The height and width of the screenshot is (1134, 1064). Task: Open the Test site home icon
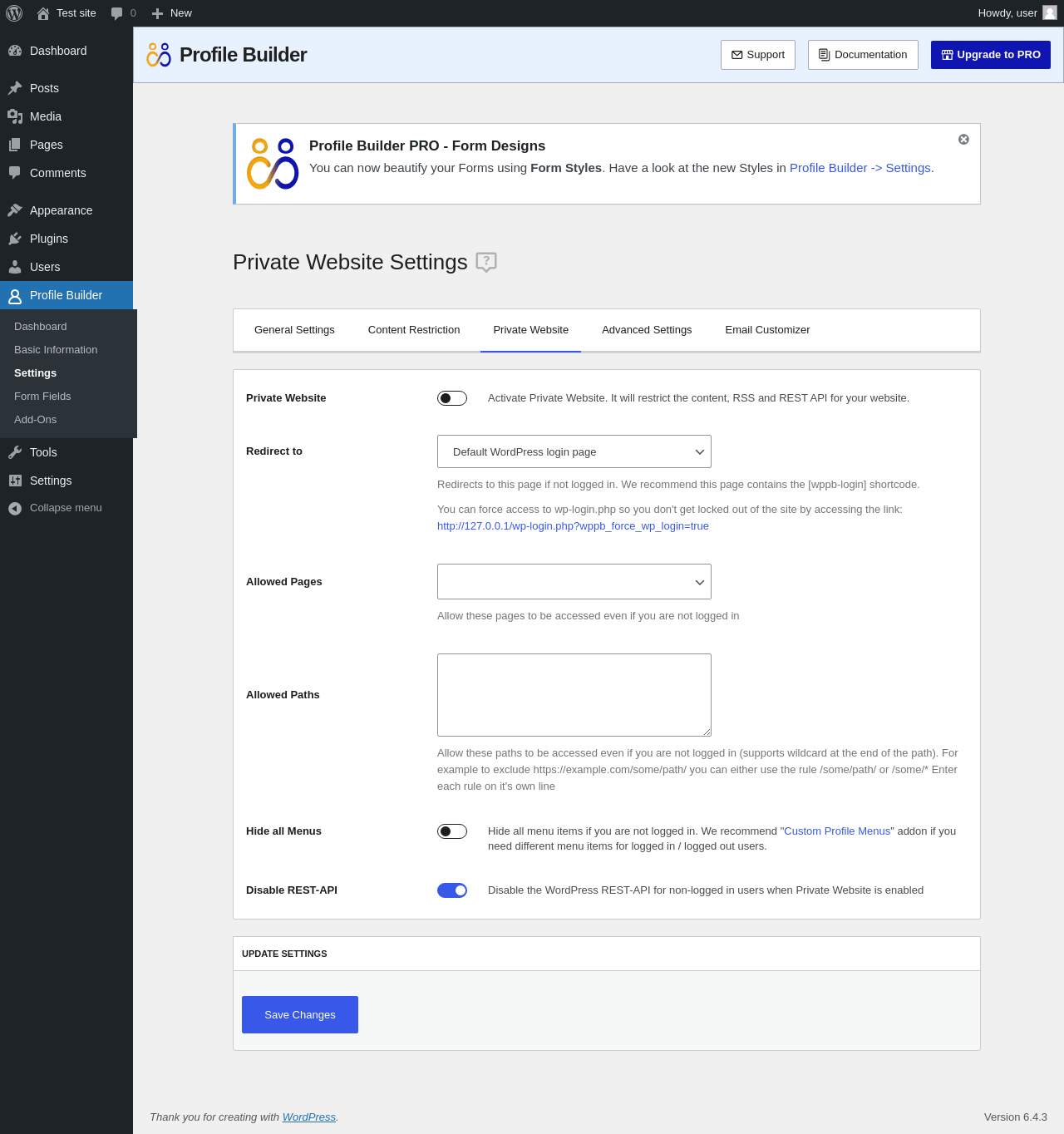(x=43, y=13)
